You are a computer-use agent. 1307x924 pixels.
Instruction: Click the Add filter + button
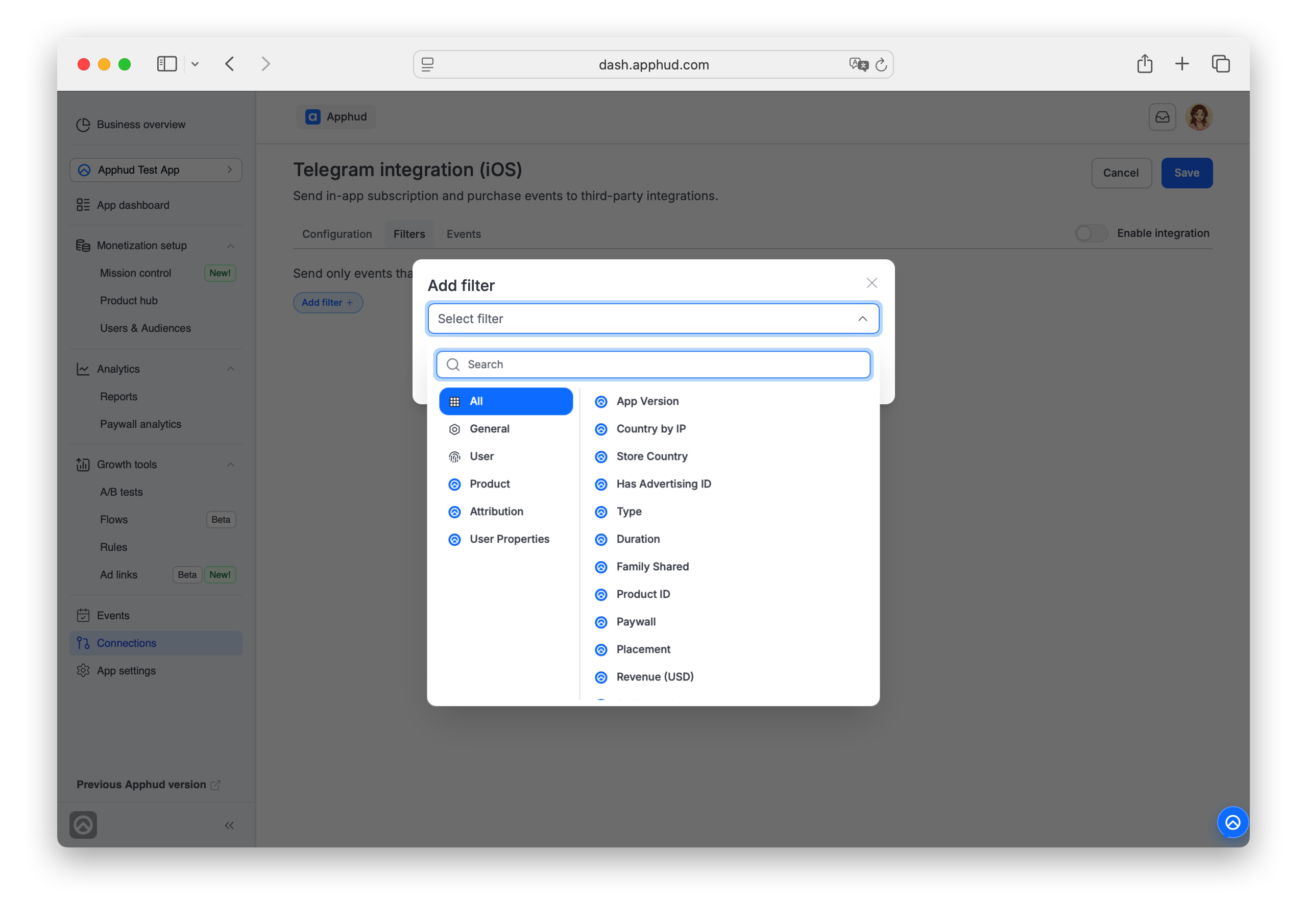(328, 303)
